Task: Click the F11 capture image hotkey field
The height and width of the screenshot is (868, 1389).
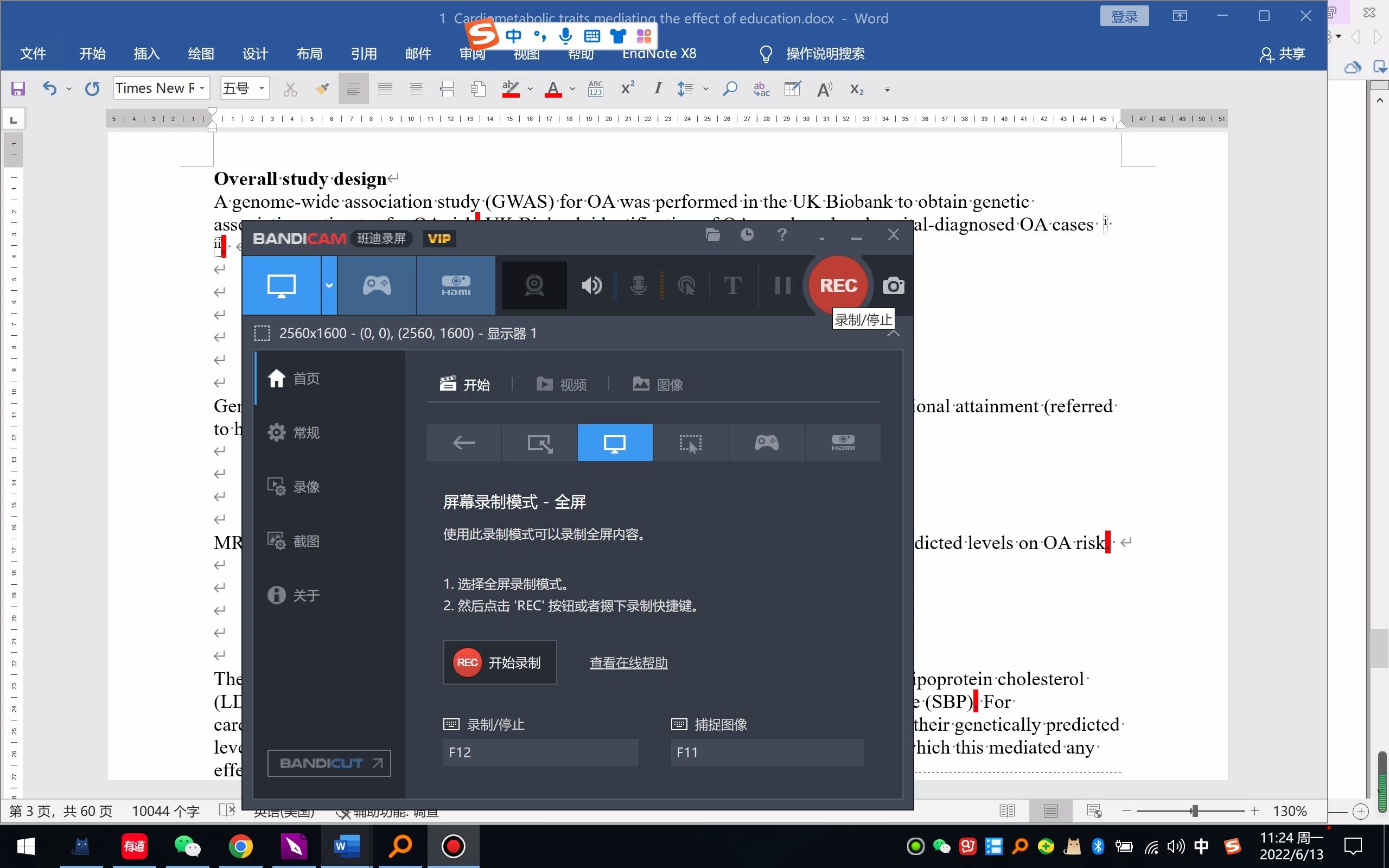Action: [x=767, y=752]
